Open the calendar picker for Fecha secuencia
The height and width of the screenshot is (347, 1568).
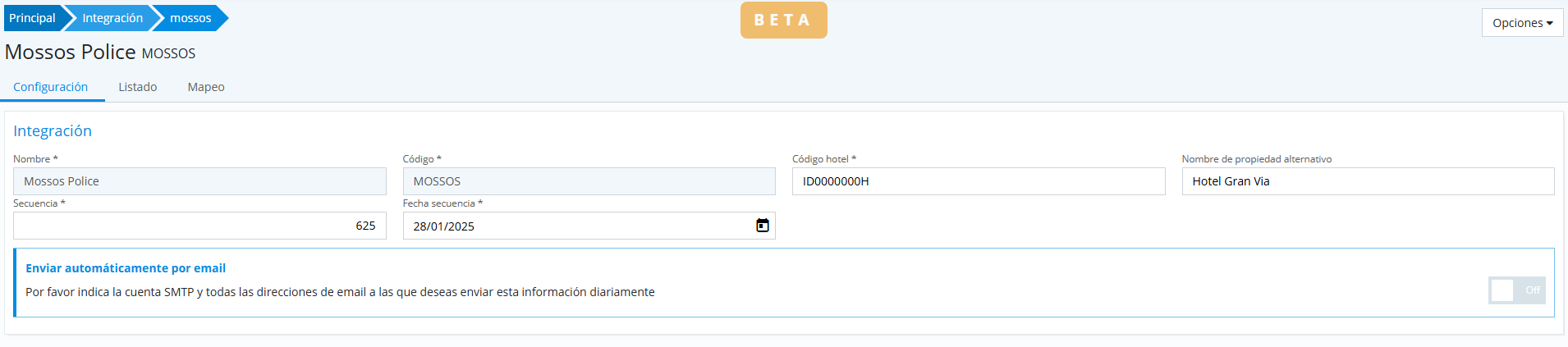pos(762,226)
